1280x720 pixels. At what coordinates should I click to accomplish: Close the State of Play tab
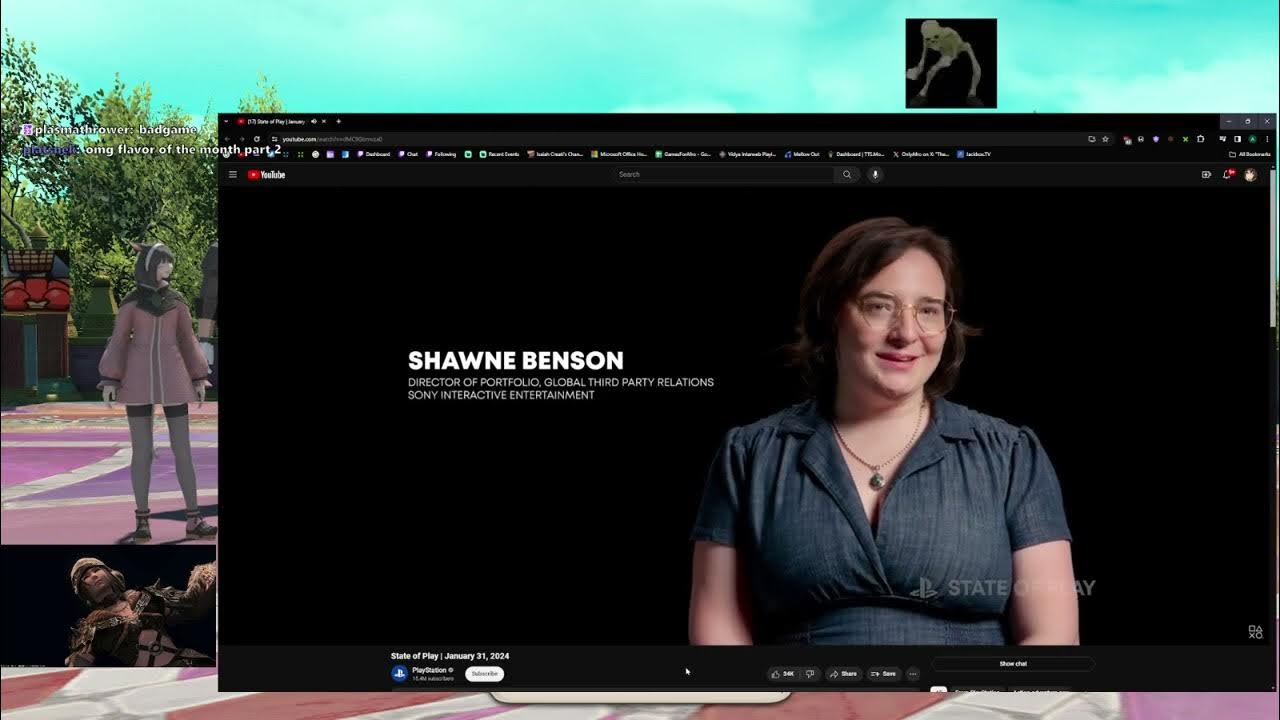point(324,121)
